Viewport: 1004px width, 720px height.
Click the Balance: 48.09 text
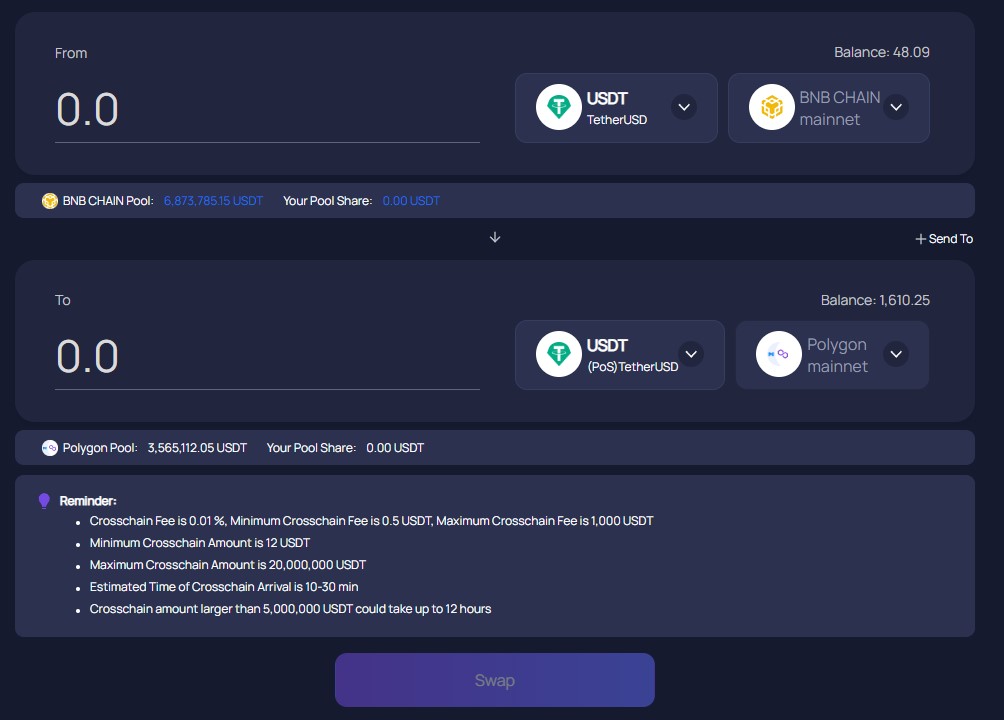click(882, 53)
